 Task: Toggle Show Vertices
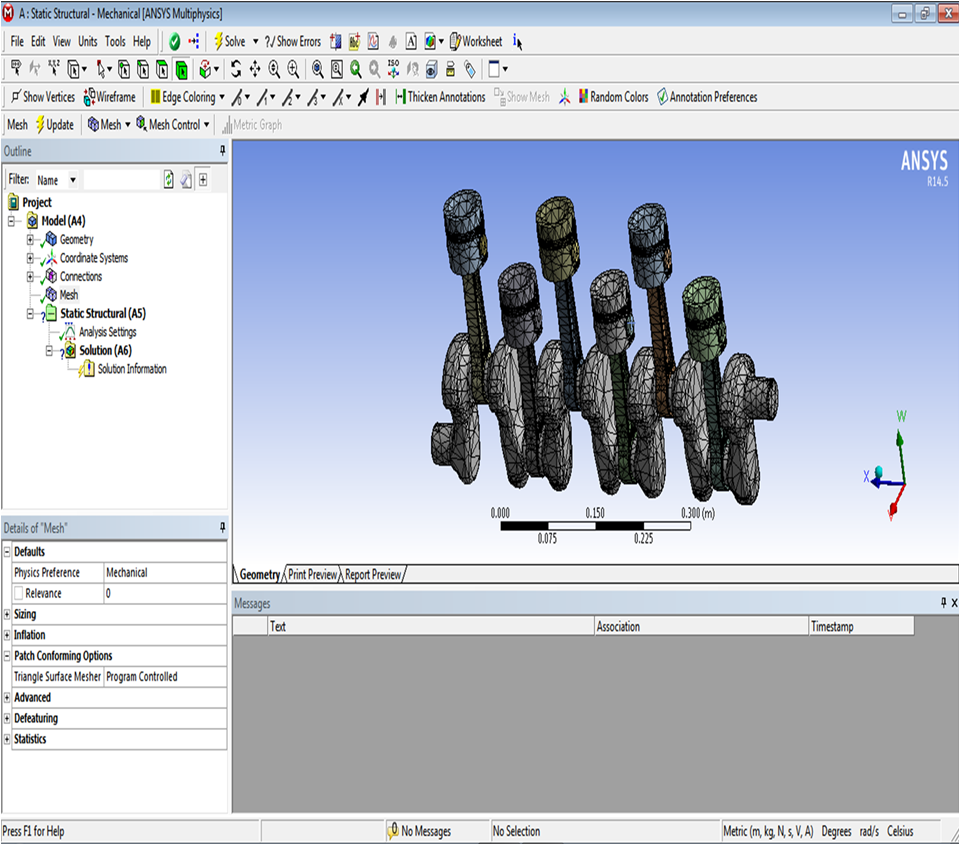[43, 97]
